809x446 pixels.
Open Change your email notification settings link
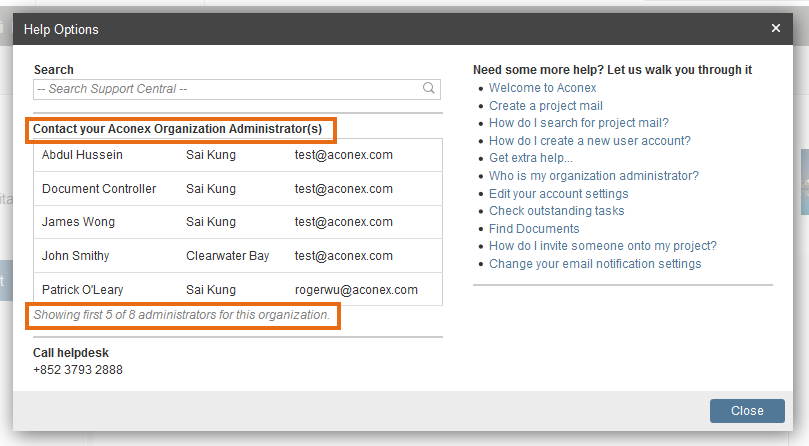[595, 264]
